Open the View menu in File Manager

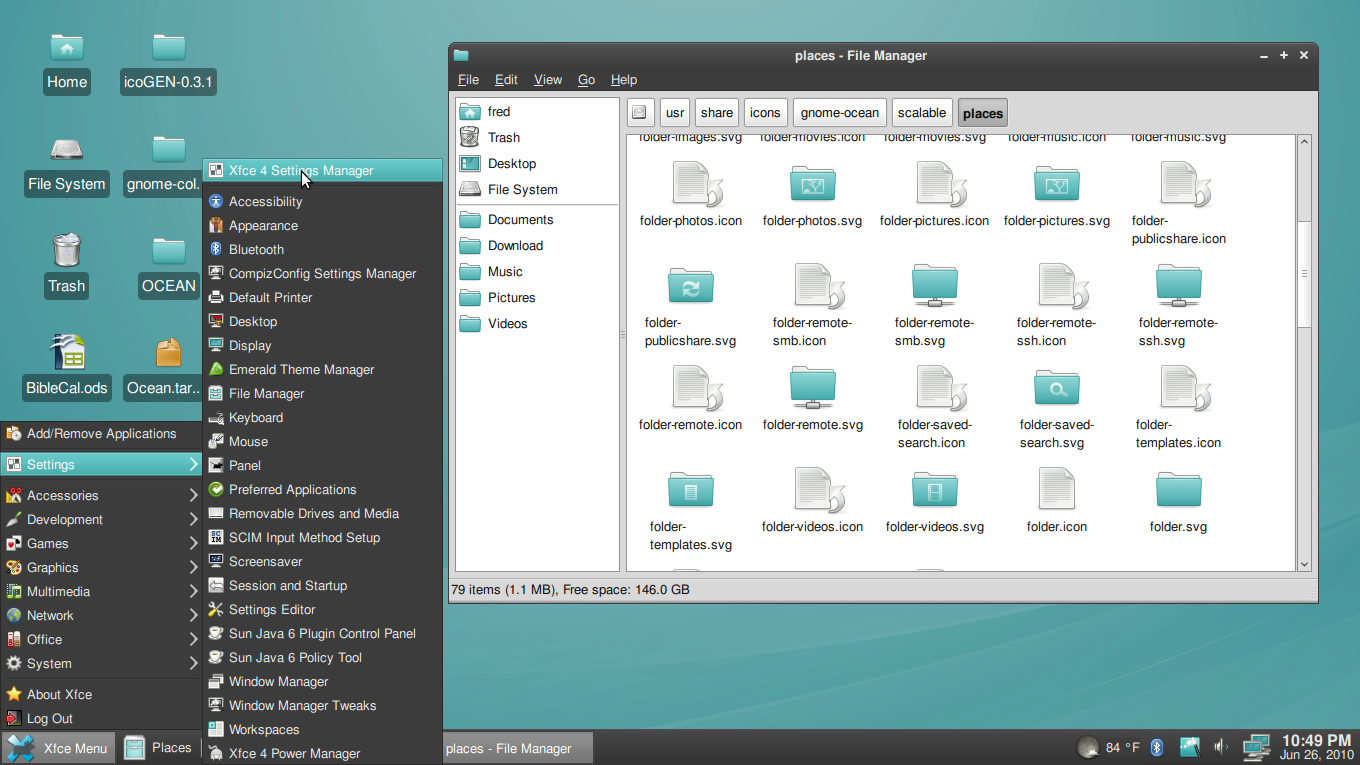coord(548,80)
